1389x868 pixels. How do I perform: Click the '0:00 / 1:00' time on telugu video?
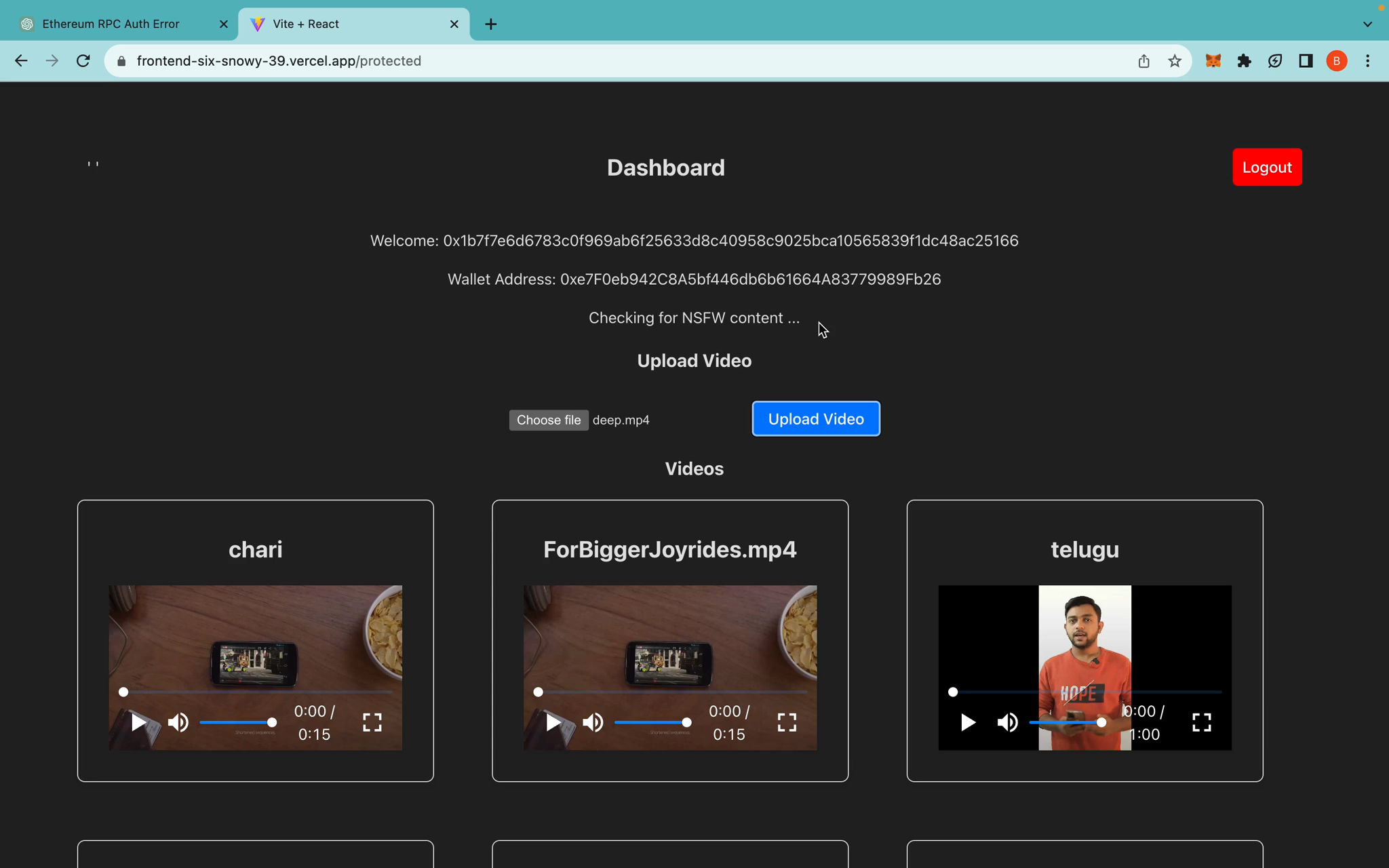1145,723
